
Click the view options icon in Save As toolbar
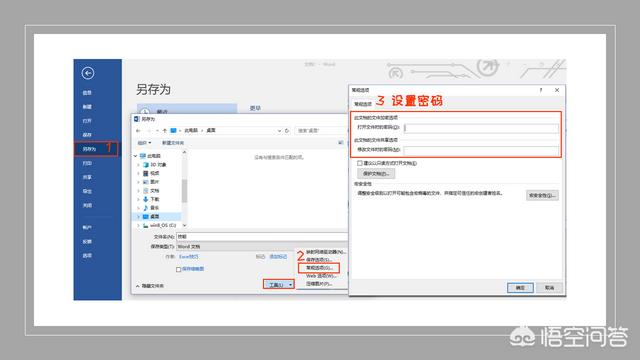[x=340, y=142]
